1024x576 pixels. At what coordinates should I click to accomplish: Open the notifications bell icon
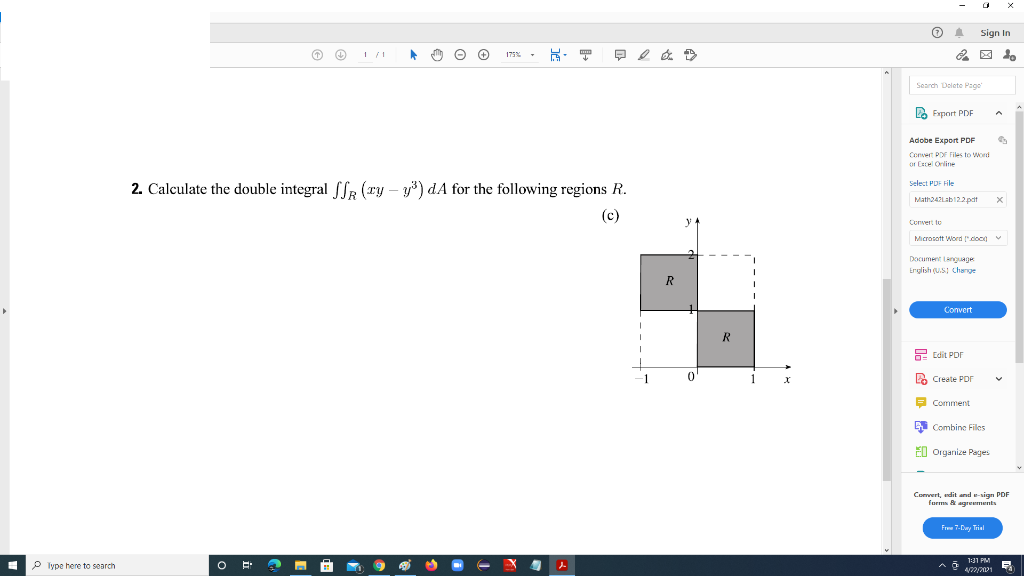coord(959,32)
